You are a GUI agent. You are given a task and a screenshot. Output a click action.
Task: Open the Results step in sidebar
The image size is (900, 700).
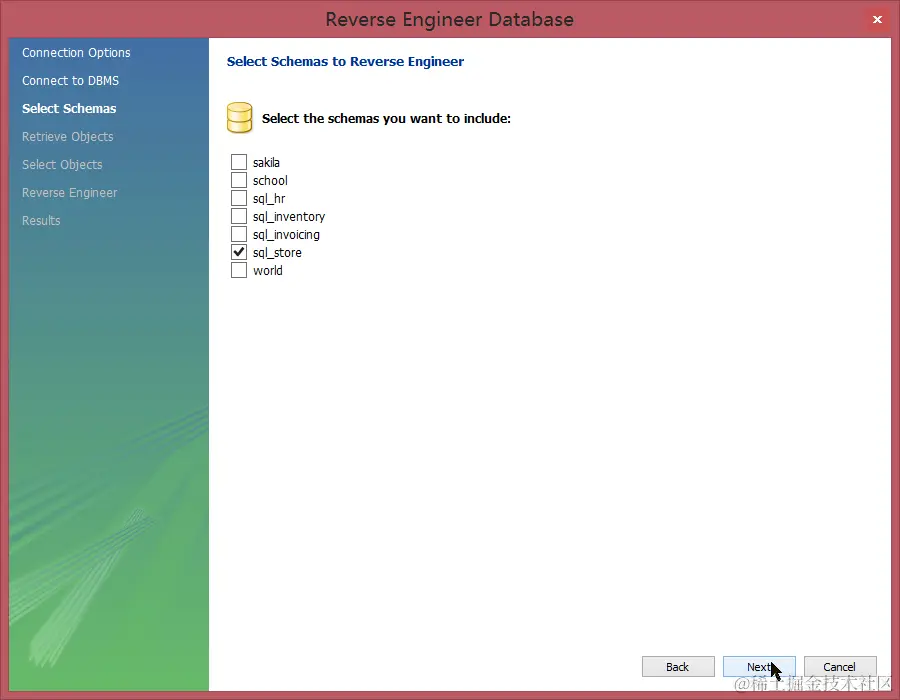pyautogui.click(x=41, y=221)
